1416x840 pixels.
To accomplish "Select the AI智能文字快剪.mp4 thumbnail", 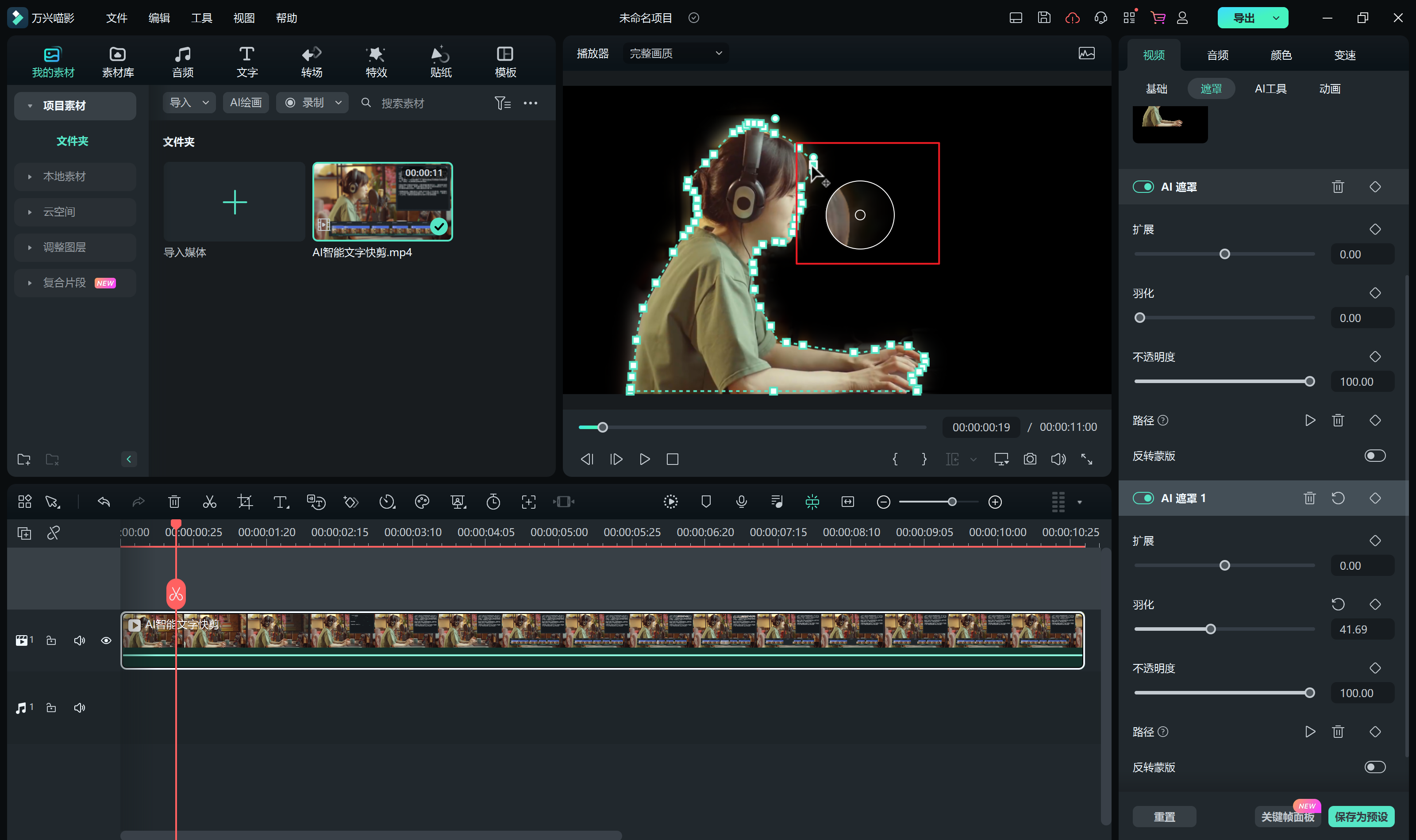I will pyautogui.click(x=382, y=202).
